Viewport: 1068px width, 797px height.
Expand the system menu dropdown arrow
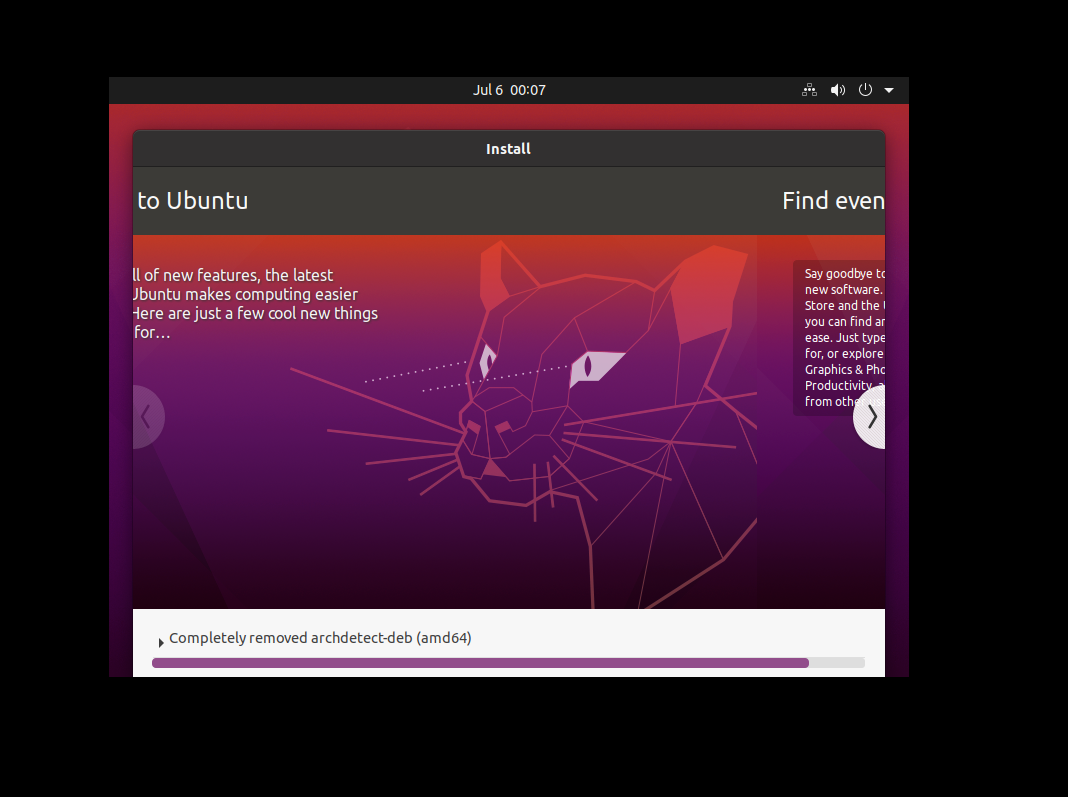point(889,90)
